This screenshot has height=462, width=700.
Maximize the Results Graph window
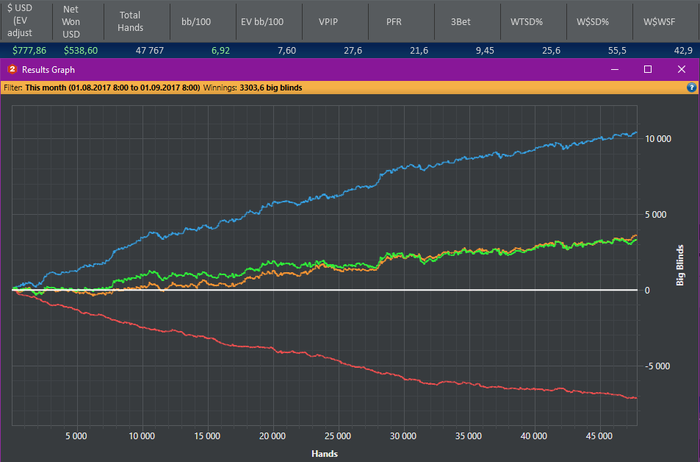pos(648,69)
